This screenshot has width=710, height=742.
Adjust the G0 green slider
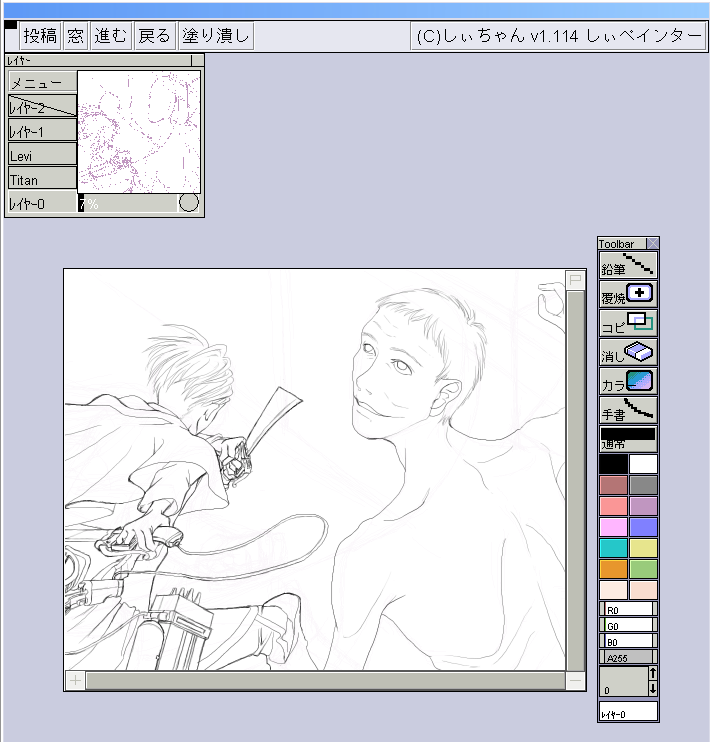[628, 625]
